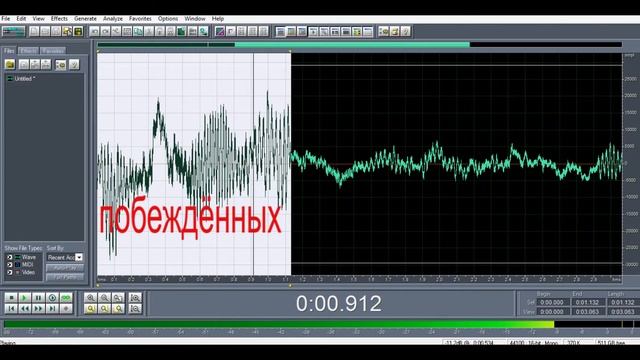Click the dark unselected part of the waveform
The image size is (640, 360).
coord(456,164)
